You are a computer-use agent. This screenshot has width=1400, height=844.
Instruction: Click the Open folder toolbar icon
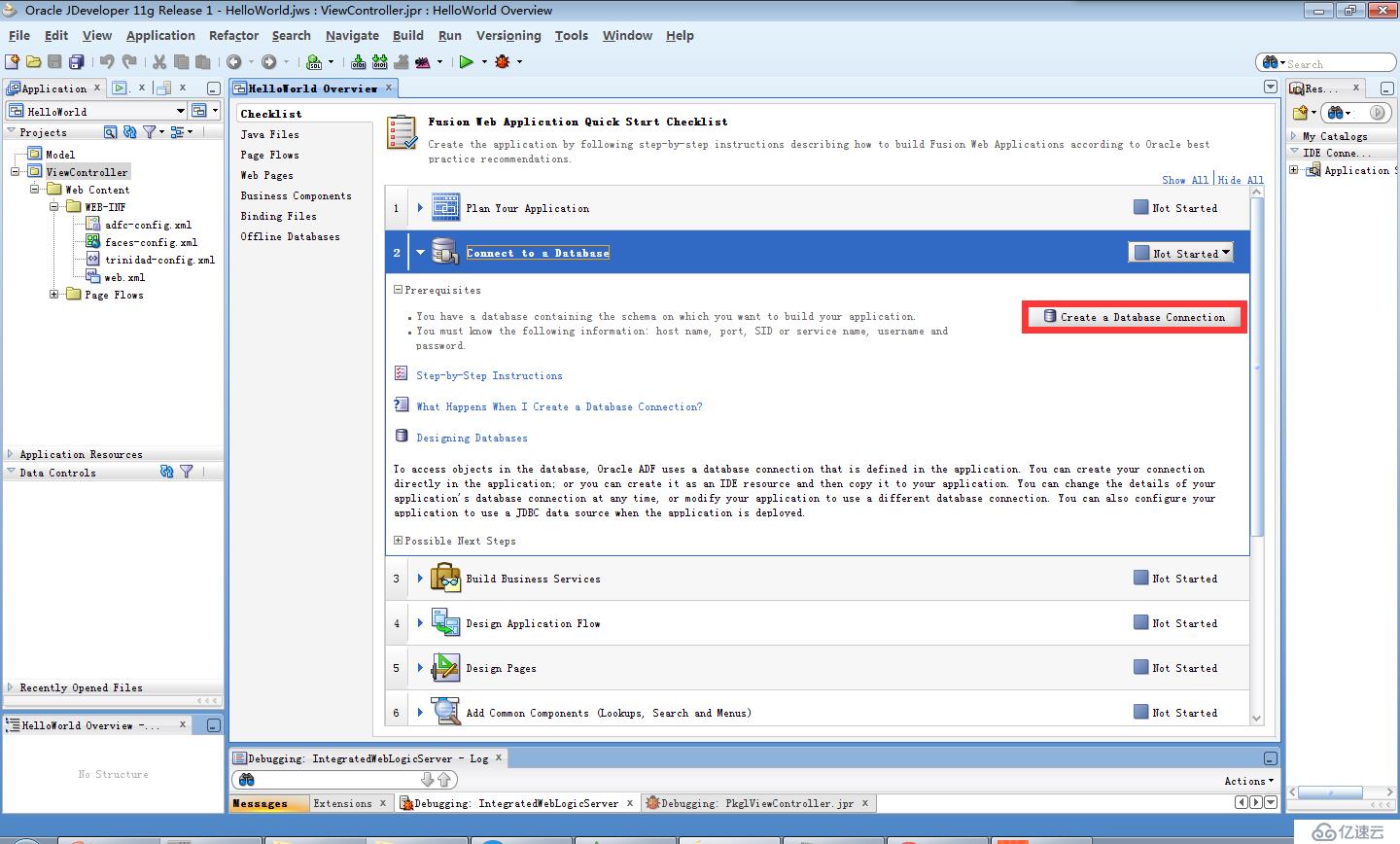pos(34,61)
